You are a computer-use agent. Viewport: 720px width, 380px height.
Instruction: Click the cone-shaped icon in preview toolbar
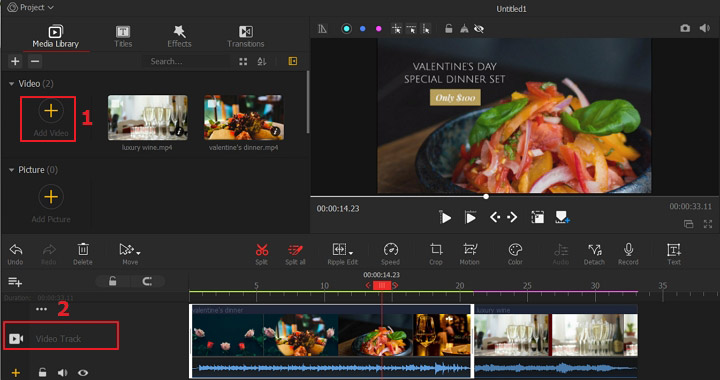point(464,29)
